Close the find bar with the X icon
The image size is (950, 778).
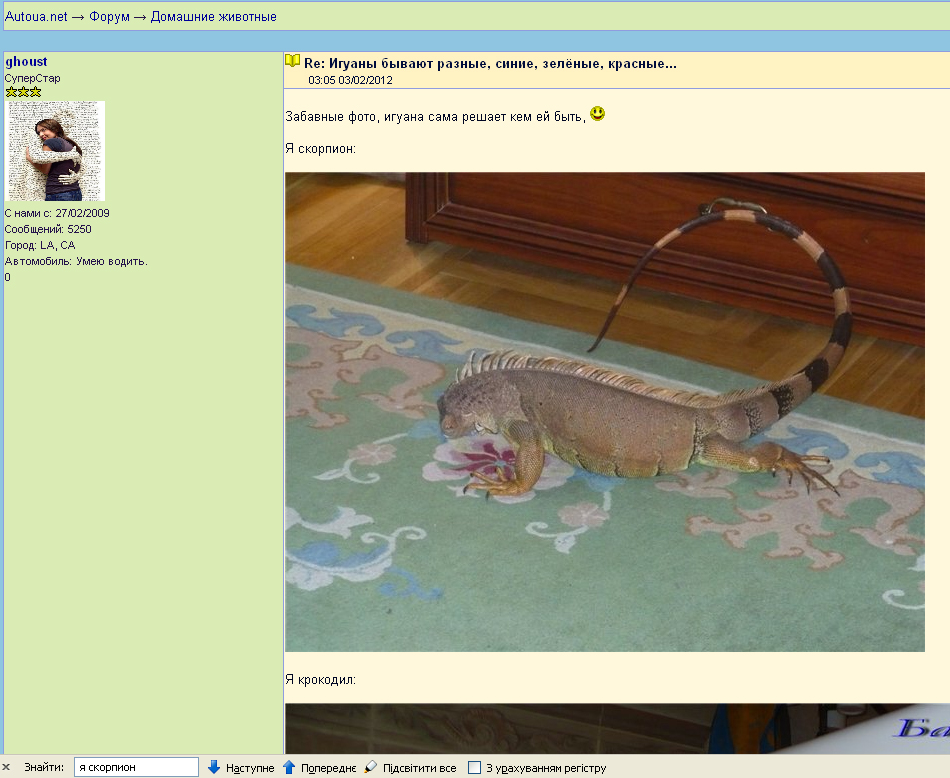(x=7, y=767)
